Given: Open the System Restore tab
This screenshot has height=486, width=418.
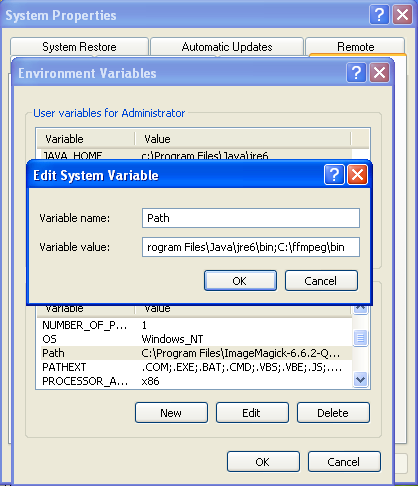Looking at the screenshot, I should click(x=79, y=47).
